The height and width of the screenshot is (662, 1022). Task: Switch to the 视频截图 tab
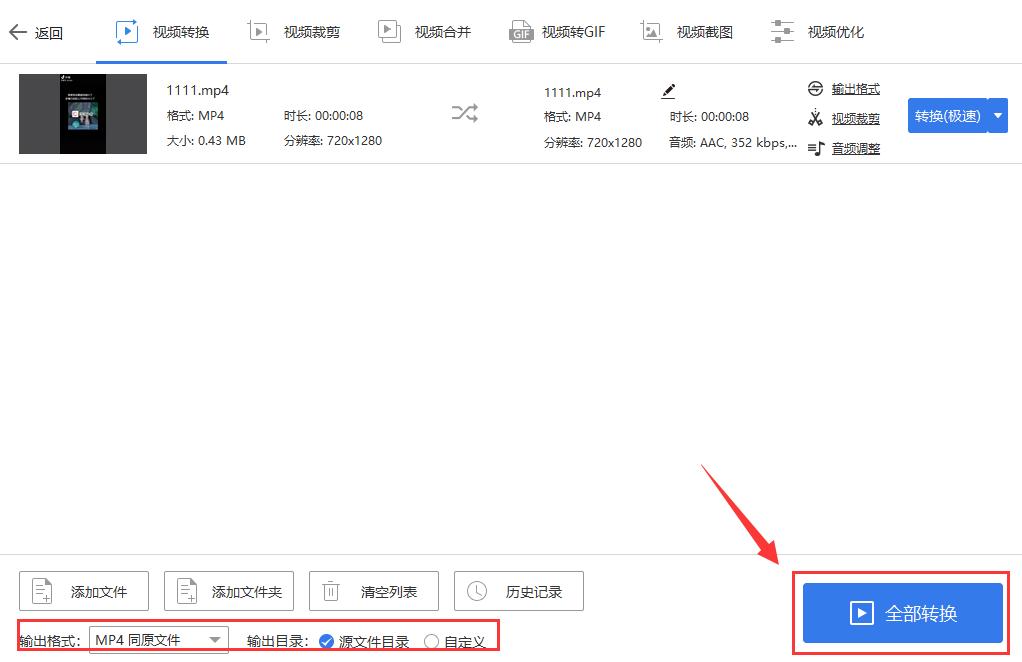click(x=688, y=31)
